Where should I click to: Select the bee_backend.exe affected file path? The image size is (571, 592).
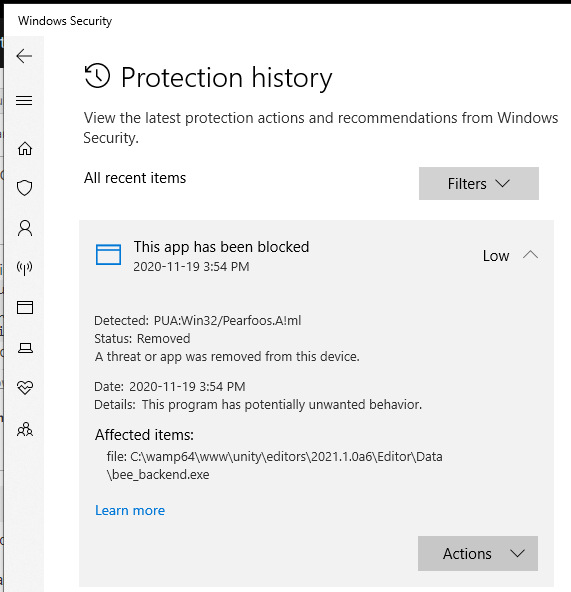point(275,466)
